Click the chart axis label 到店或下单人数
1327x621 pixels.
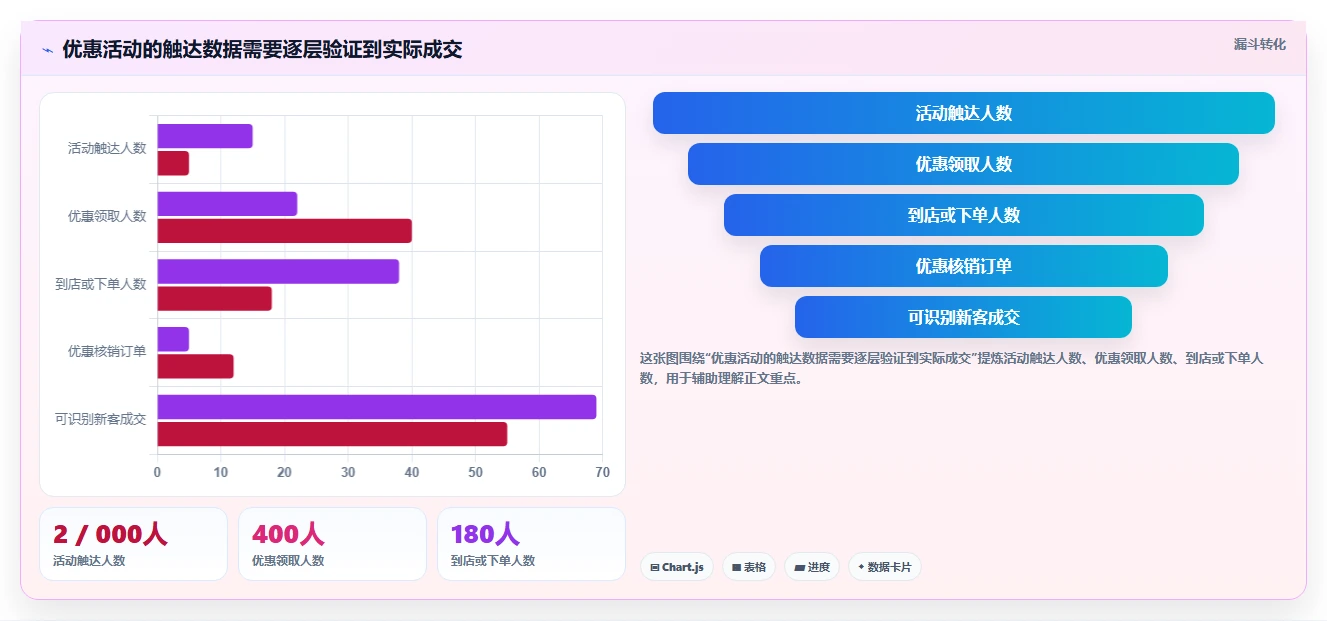(x=101, y=285)
